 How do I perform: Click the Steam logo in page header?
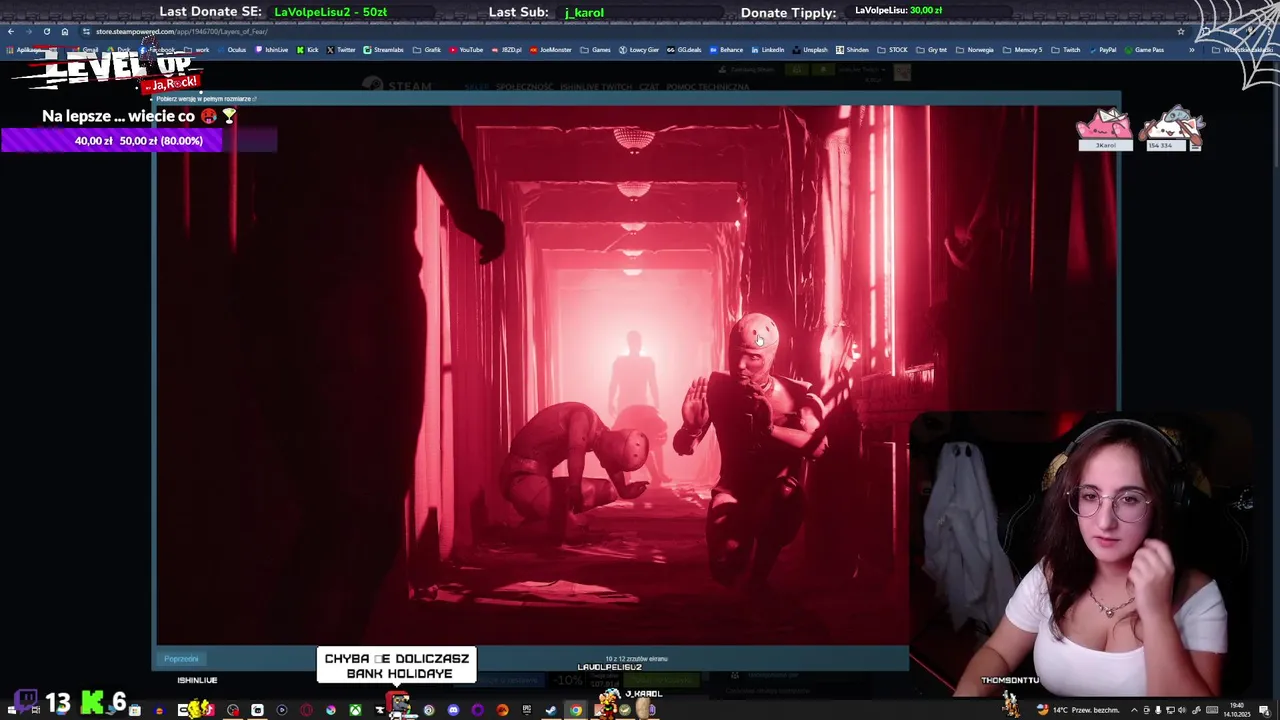[x=398, y=86]
